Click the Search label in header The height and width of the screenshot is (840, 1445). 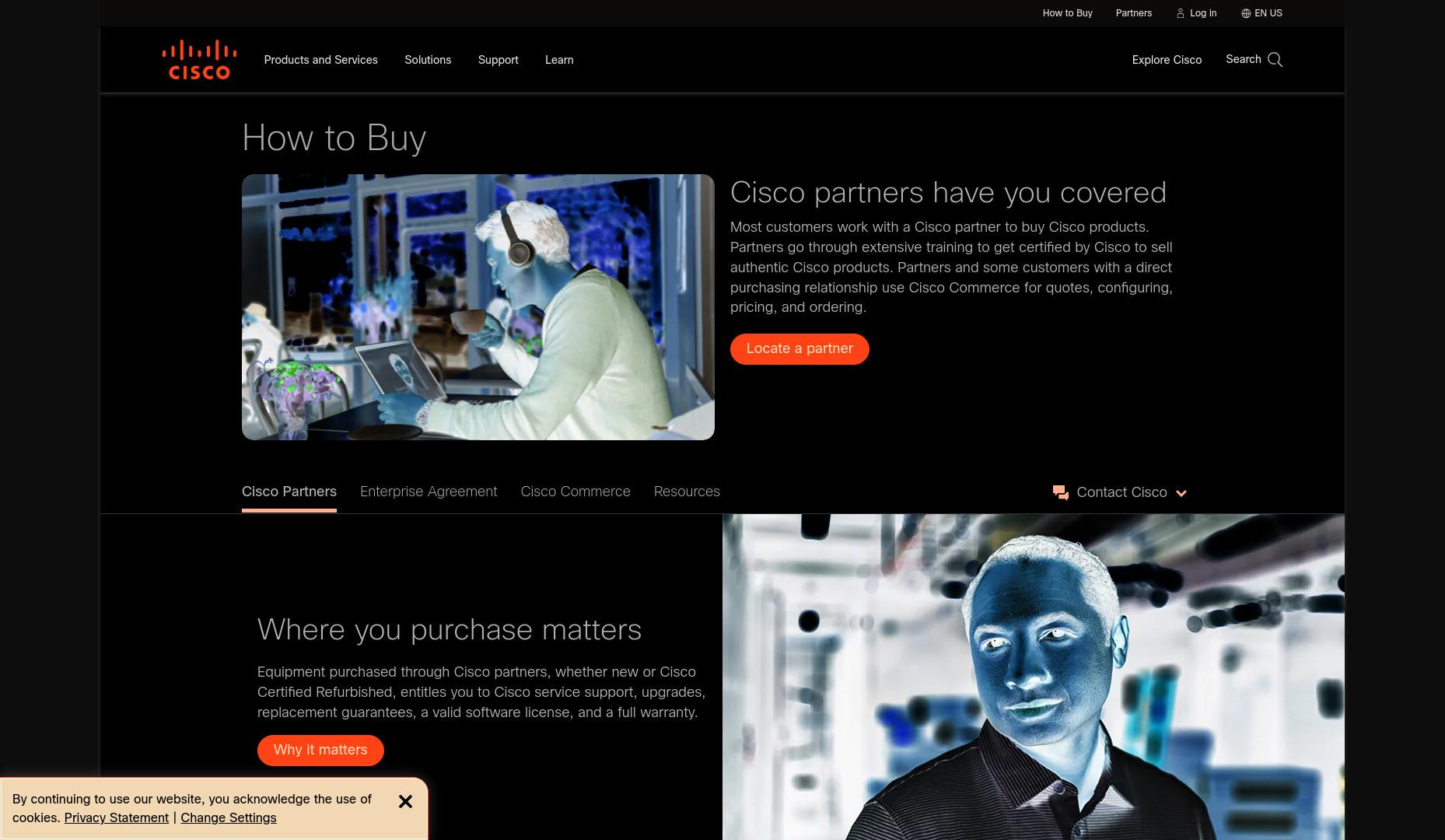coord(1243,59)
